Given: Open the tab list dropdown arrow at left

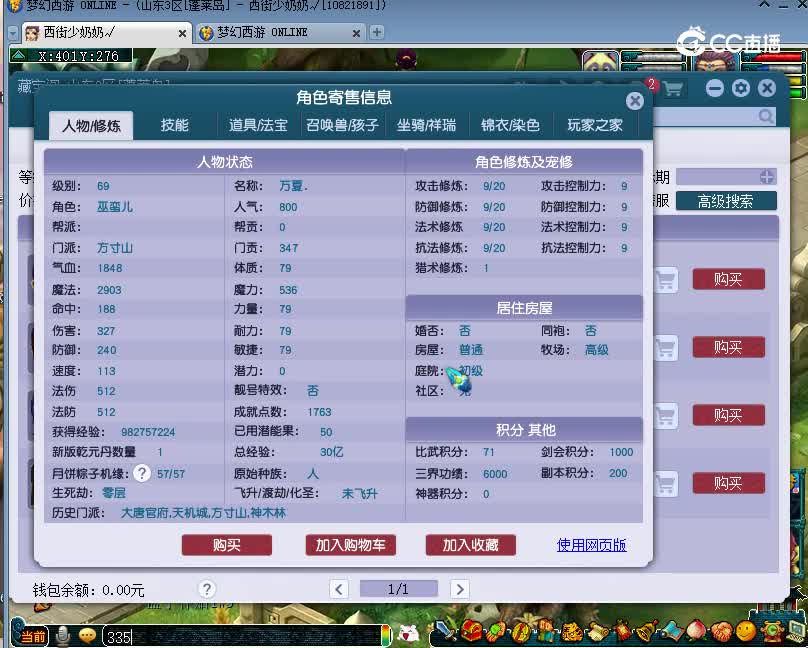Looking at the screenshot, I should (x=13, y=34).
